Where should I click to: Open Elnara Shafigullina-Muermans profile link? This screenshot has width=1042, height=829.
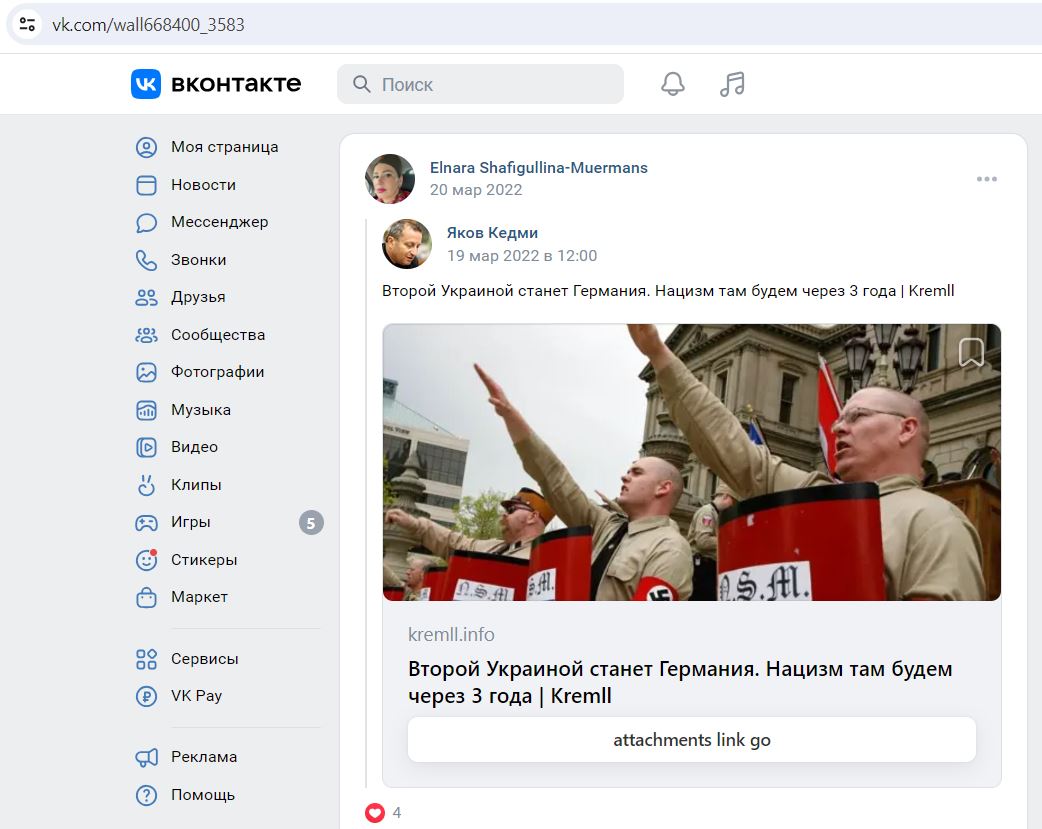(x=538, y=168)
